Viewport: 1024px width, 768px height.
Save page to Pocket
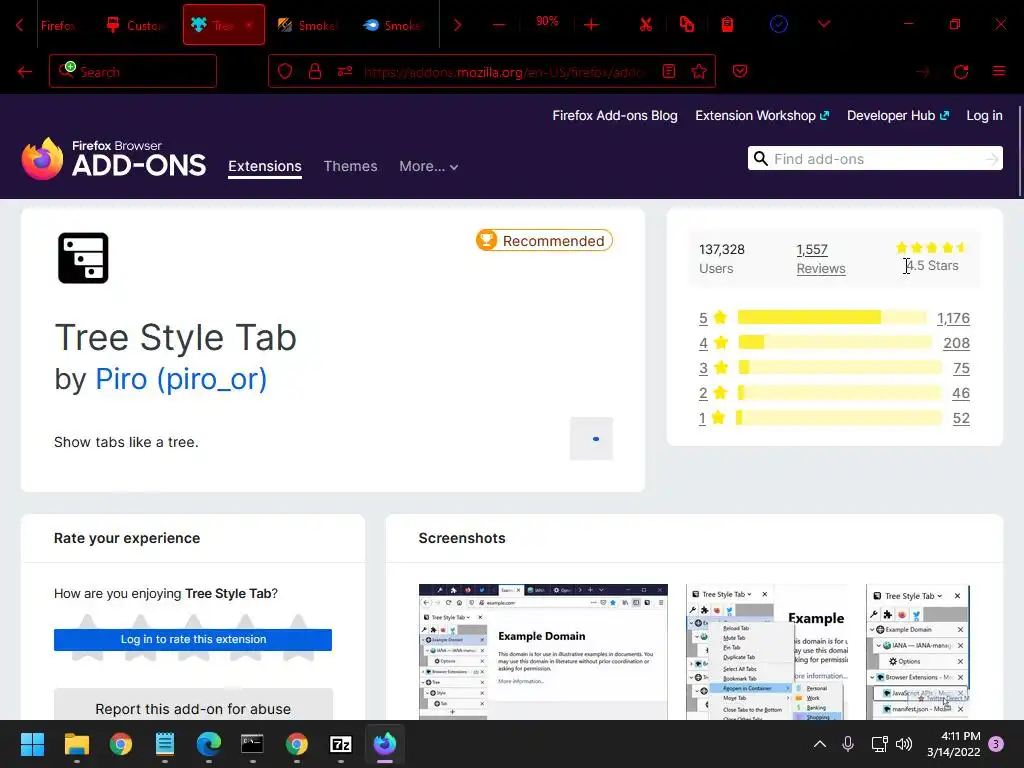coord(739,71)
